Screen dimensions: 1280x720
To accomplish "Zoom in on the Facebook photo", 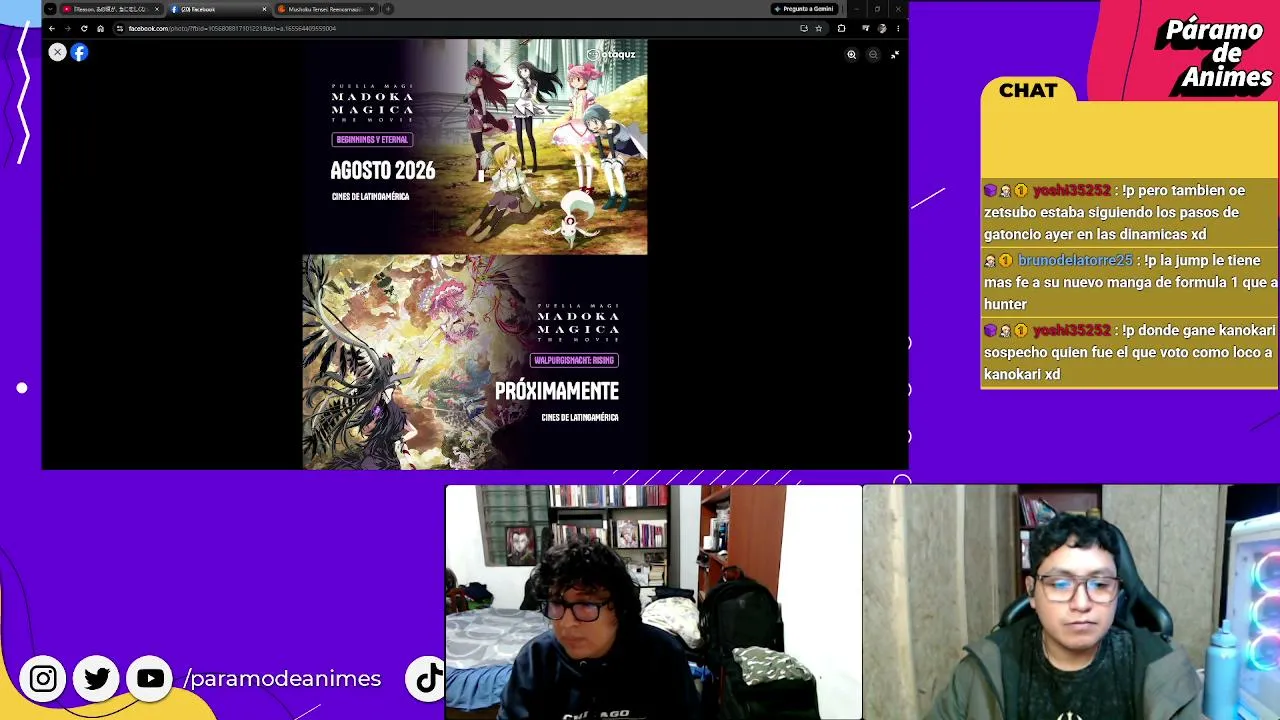I will (852, 55).
